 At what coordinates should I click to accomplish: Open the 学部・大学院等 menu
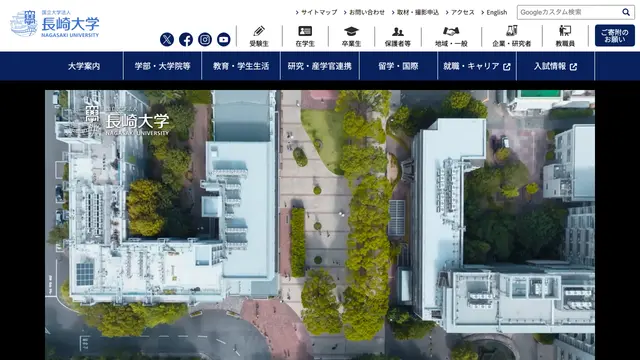tap(162, 66)
